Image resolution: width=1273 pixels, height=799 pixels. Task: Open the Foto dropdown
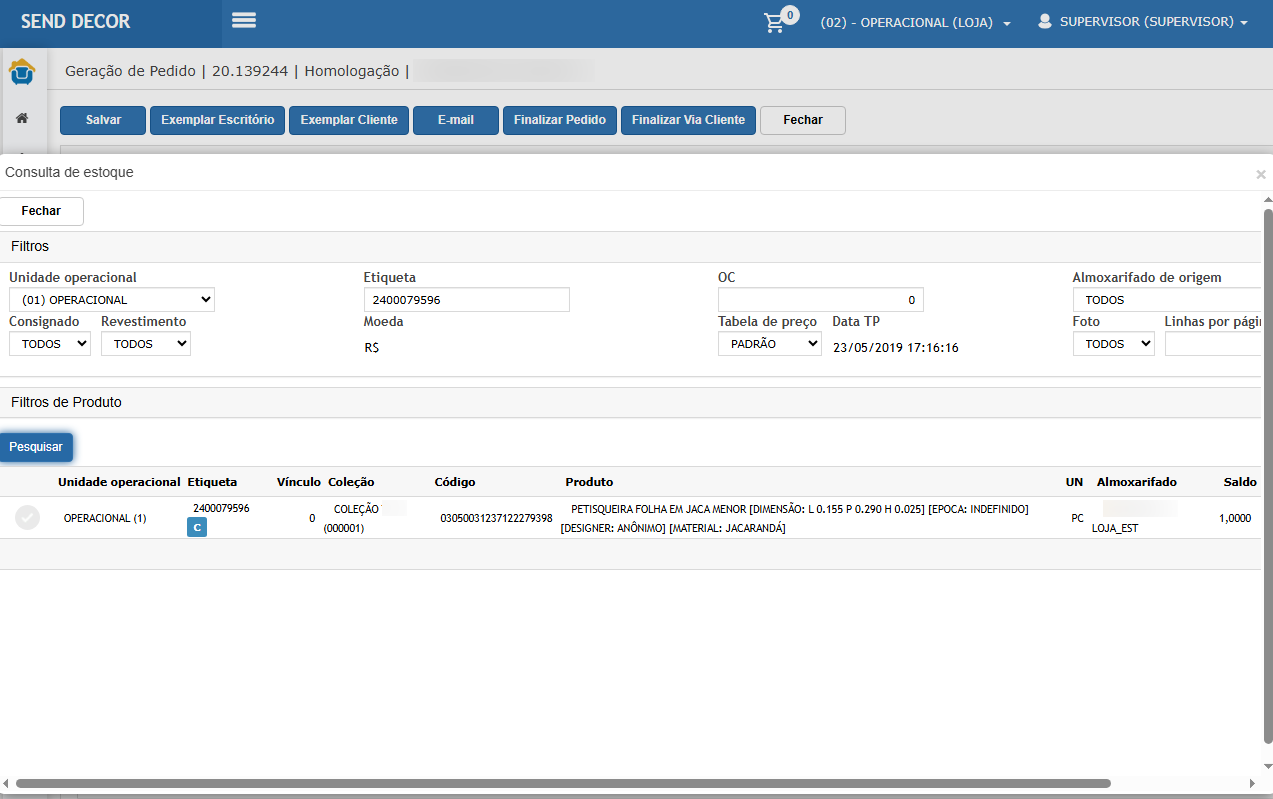tap(1114, 343)
